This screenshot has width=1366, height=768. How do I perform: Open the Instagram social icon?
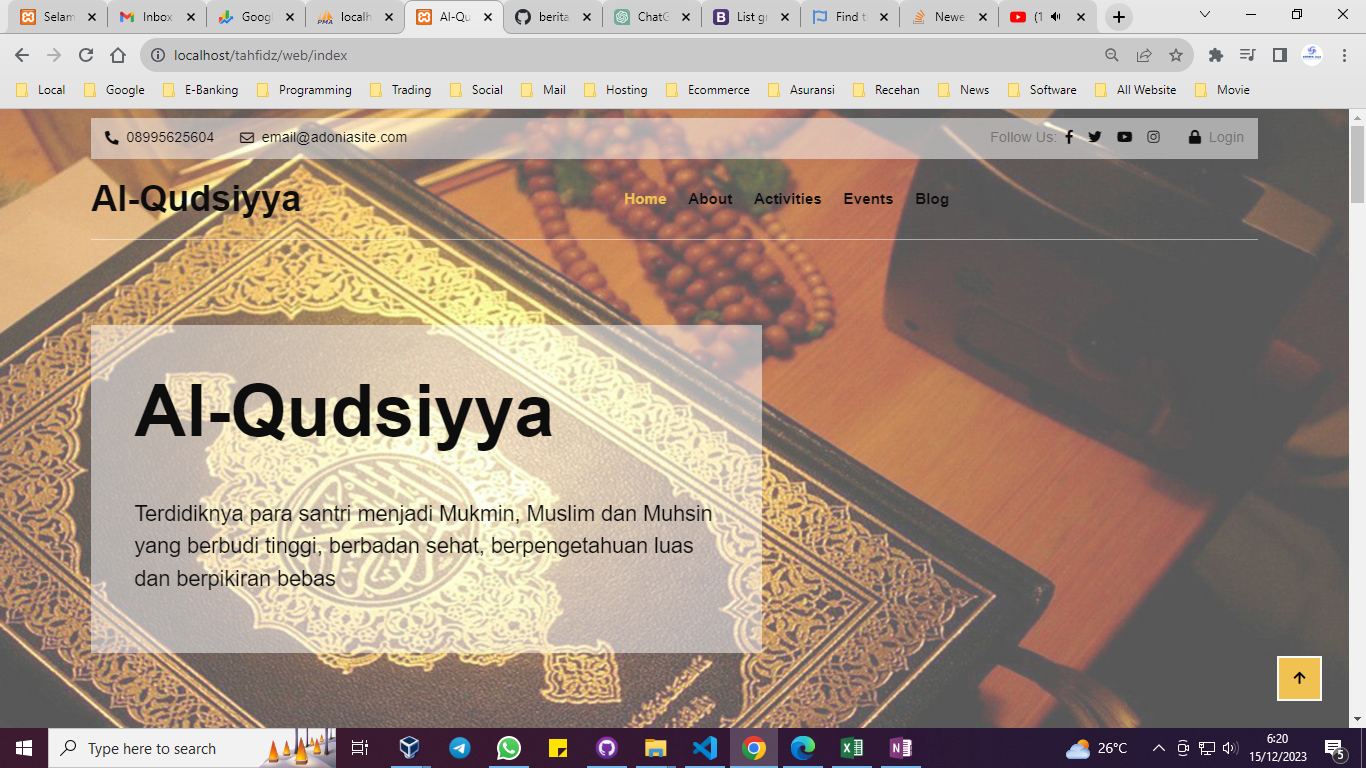pos(1153,137)
